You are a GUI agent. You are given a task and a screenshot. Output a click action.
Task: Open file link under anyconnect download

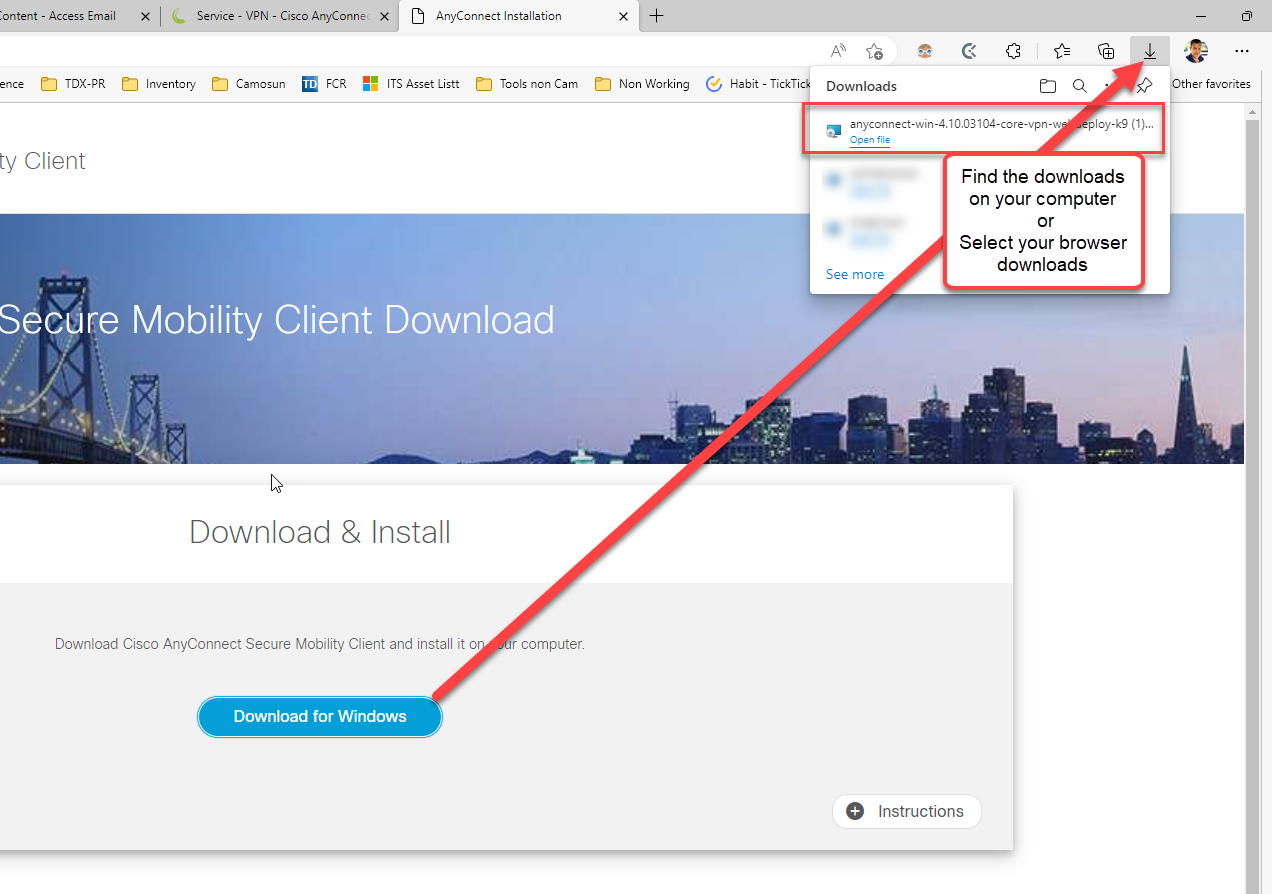[870, 140]
